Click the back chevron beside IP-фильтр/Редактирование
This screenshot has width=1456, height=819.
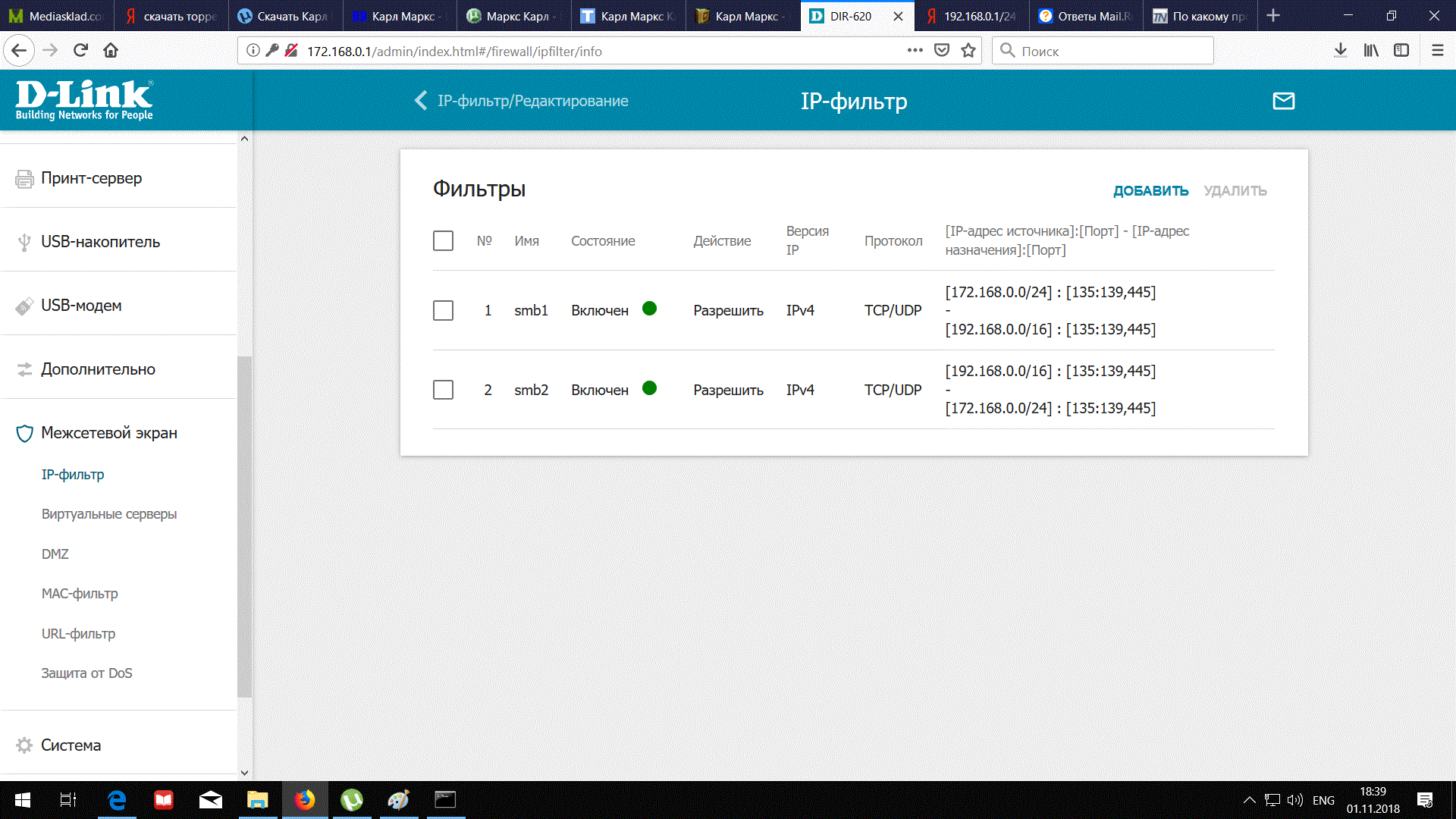tap(421, 101)
